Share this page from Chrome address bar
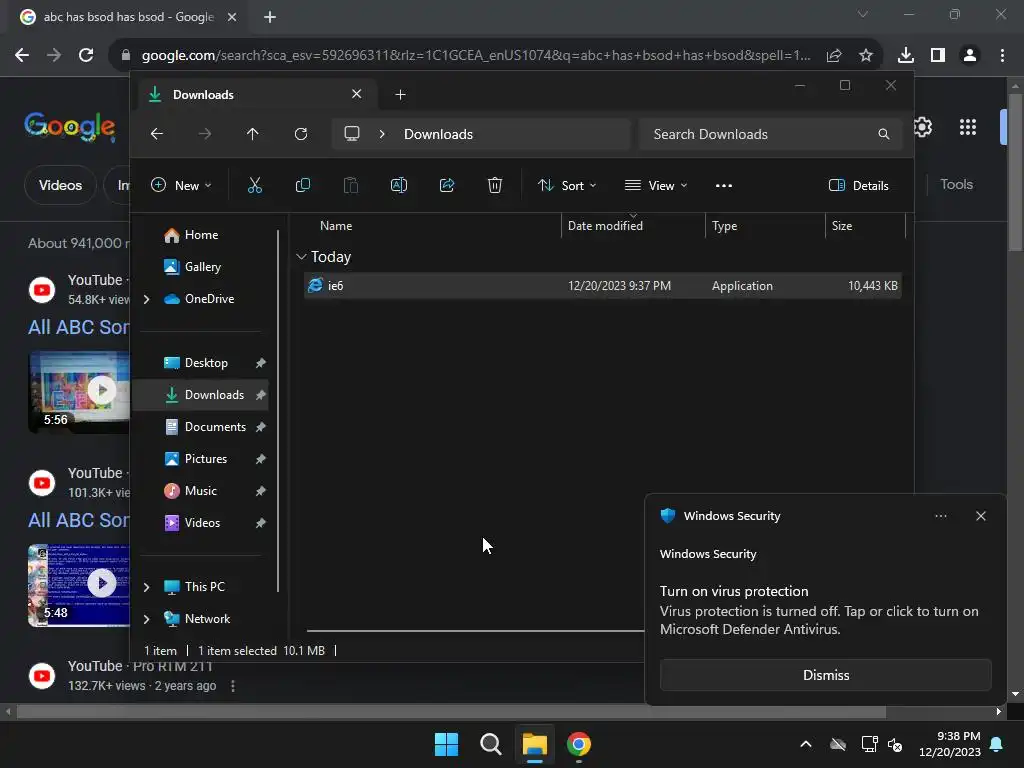Image resolution: width=1024 pixels, height=768 pixels. tap(834, 56)
